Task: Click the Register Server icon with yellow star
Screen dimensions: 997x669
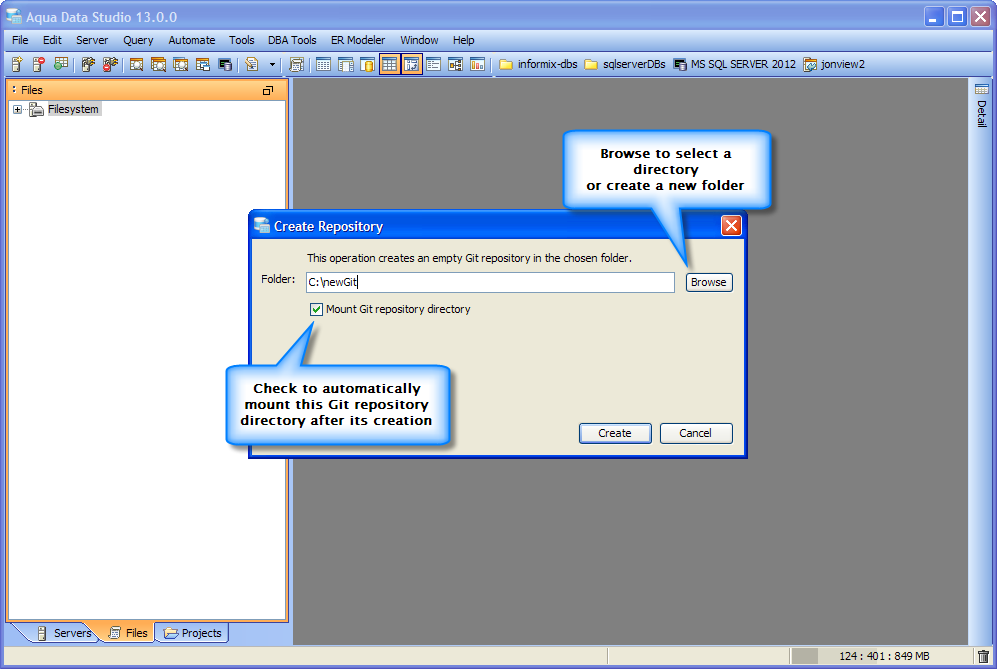Action: click(x=17, y=64)
